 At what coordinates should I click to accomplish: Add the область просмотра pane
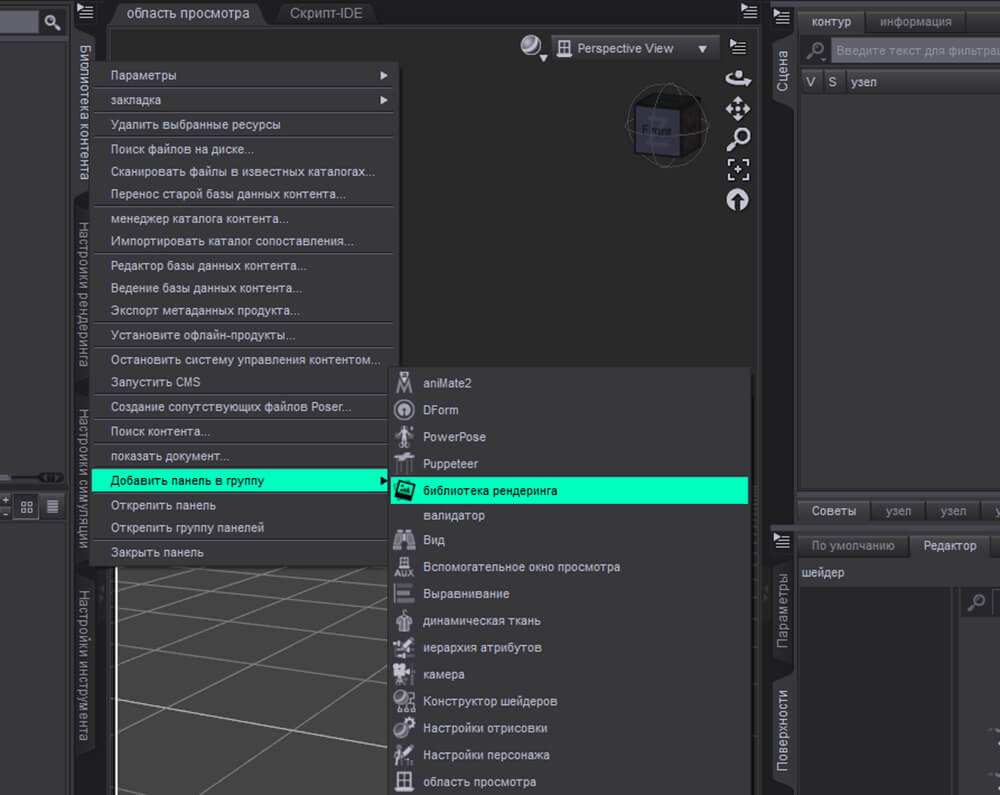(x=569, y=781)
